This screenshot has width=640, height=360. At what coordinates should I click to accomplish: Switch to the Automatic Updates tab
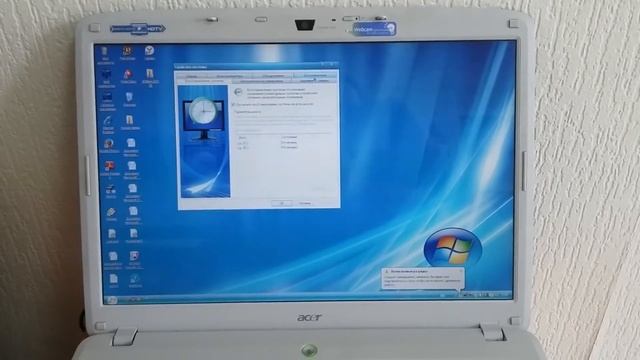261,81
